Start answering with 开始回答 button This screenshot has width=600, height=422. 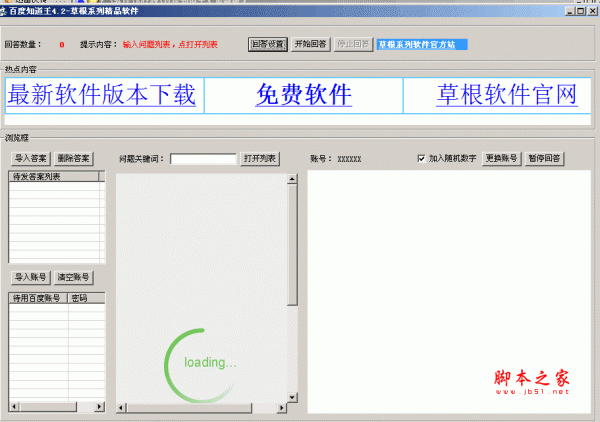[310, 44]
